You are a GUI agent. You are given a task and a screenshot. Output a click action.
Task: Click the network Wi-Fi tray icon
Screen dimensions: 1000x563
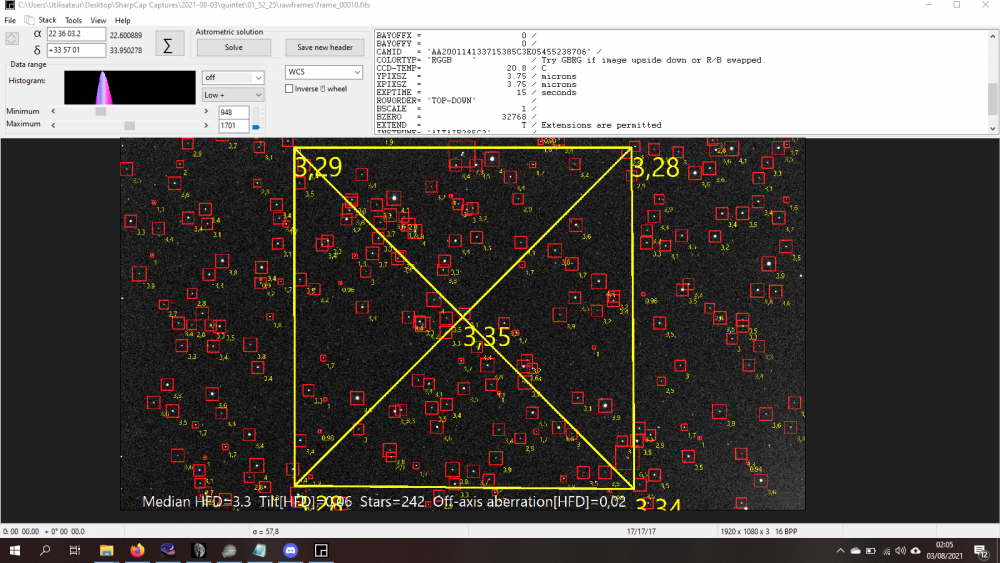point(886,551)
